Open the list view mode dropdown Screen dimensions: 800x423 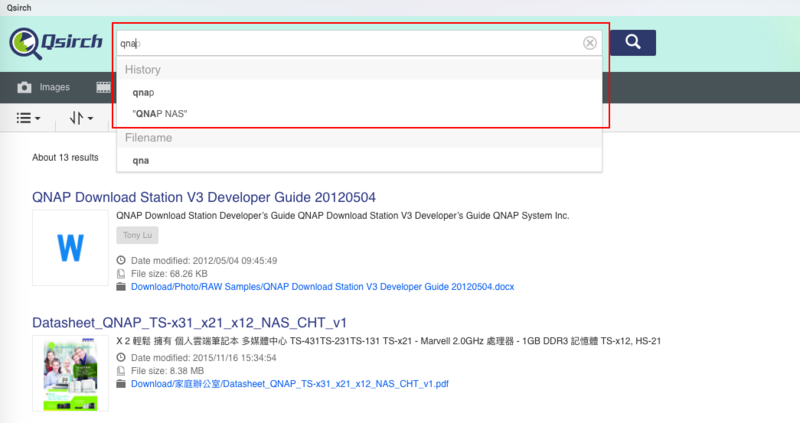[28, 118]
